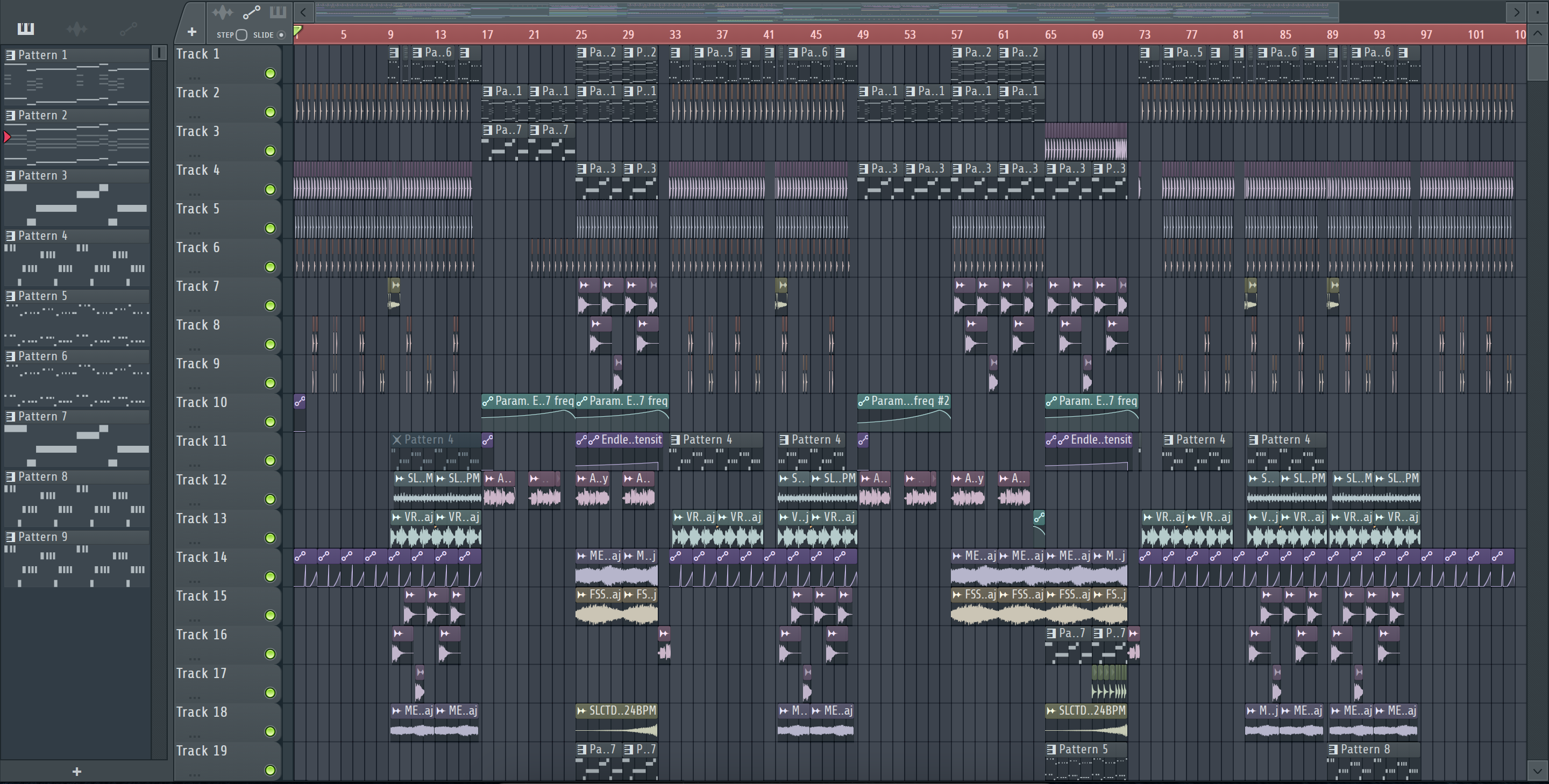This screenshot has width=1549, height=784.
Task: Click the up arrow of the vertical scrollbar
Action: point(1538,34)
